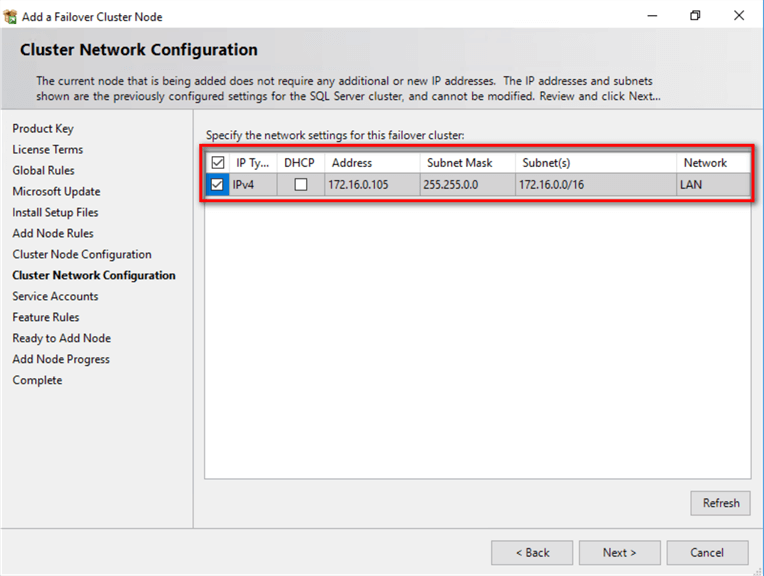Click the 255.255.0.0 subnet mask cell
Screen dimensions: 764x576
[x=468, y=185]
